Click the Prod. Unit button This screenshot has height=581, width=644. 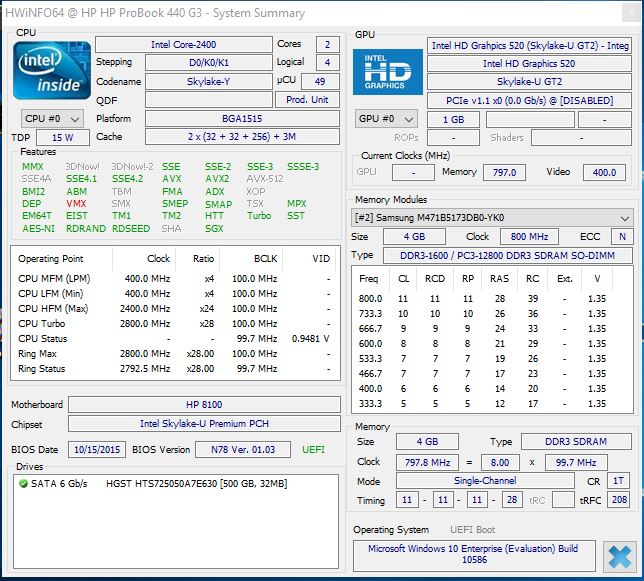click(307, 100)
